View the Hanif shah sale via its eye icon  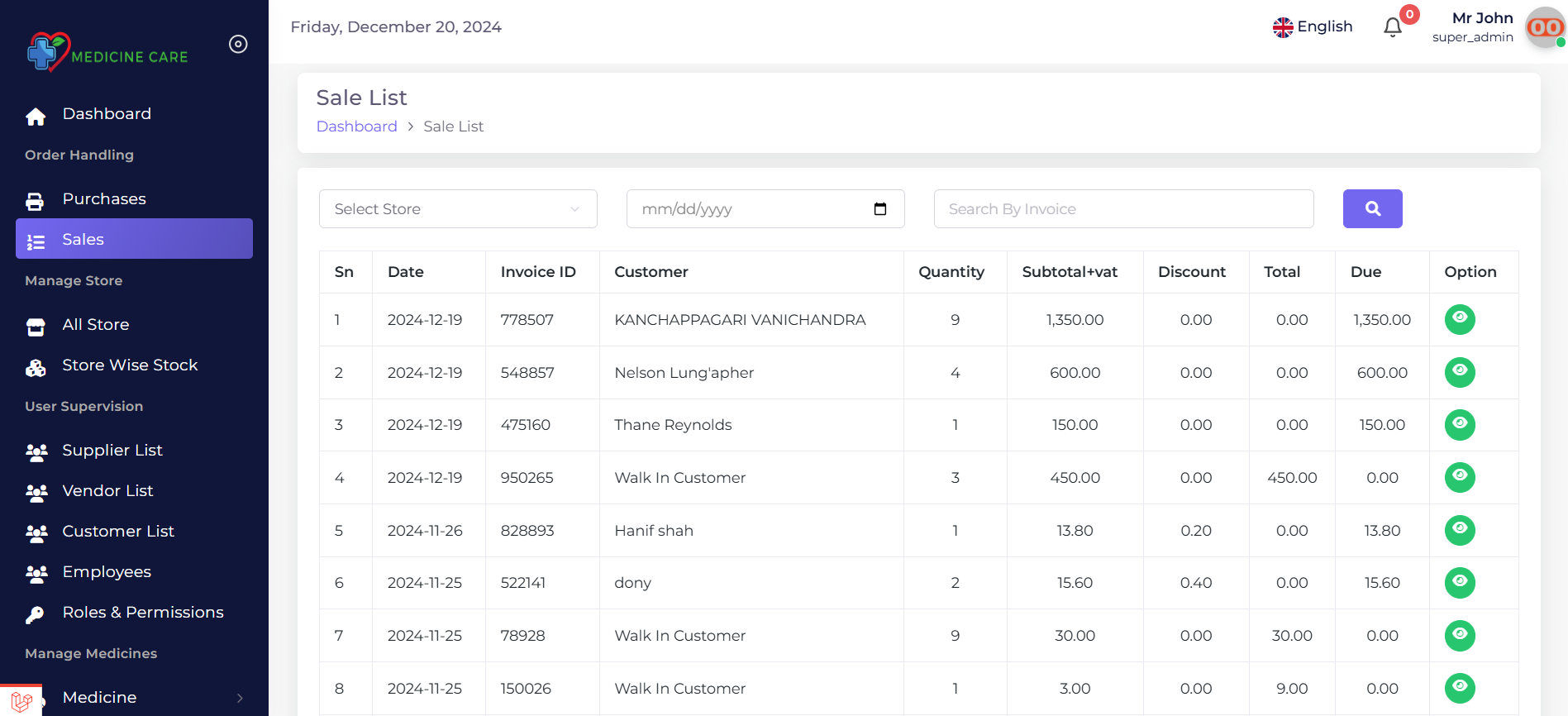tap(1460, 530)
